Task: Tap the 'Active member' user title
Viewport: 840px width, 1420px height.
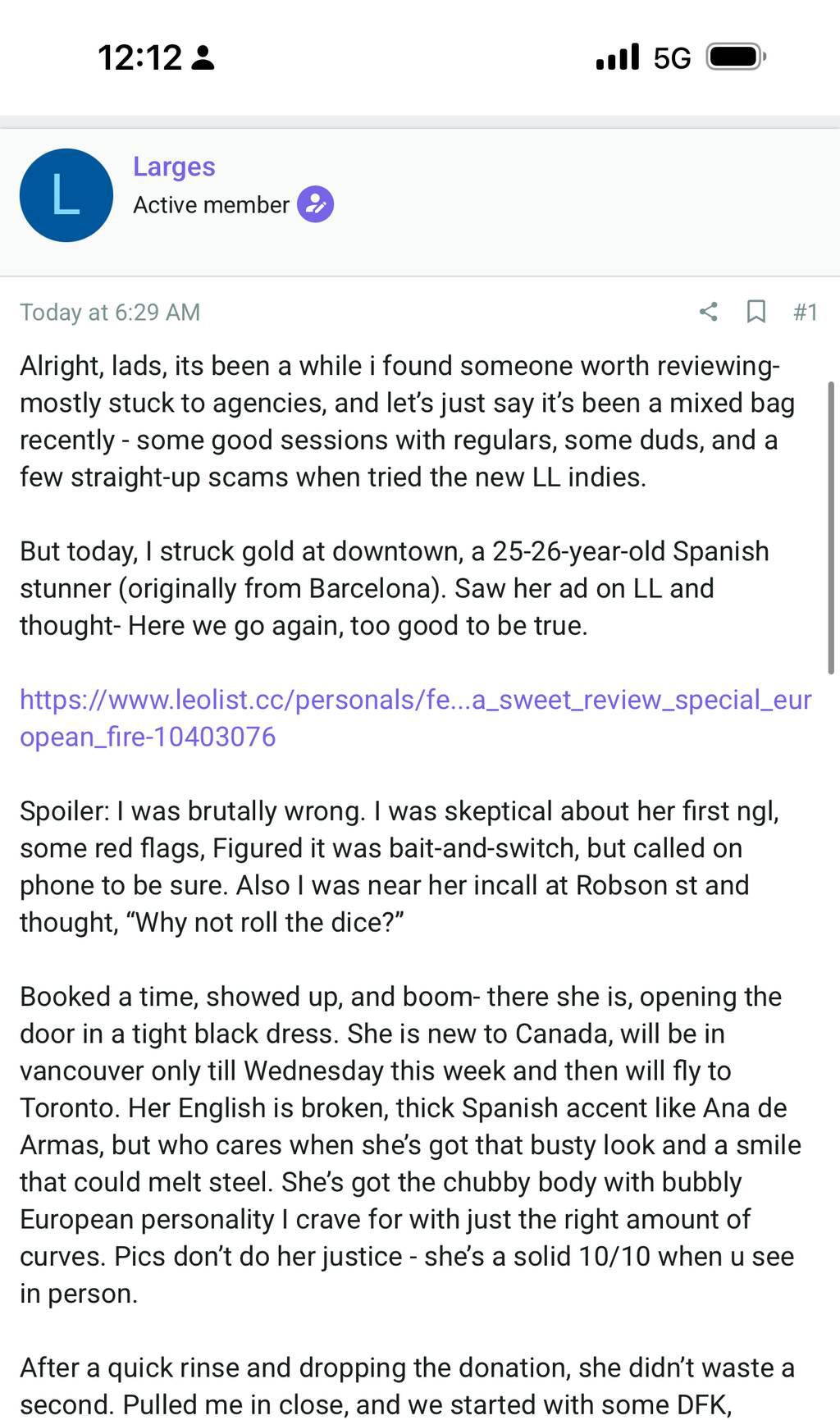Action: pyautogui.click(x=211, y=204)
